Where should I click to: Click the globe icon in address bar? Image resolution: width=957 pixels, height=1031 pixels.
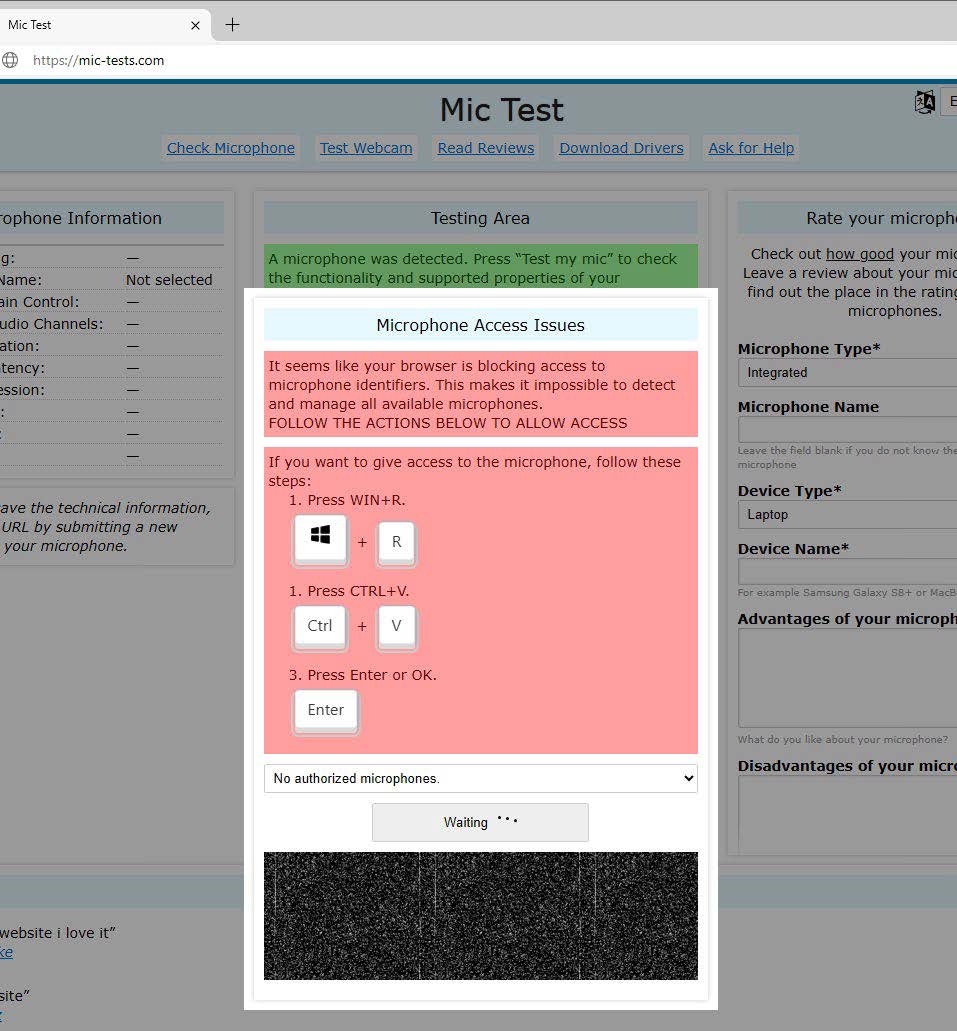click(x=10, y=60)
